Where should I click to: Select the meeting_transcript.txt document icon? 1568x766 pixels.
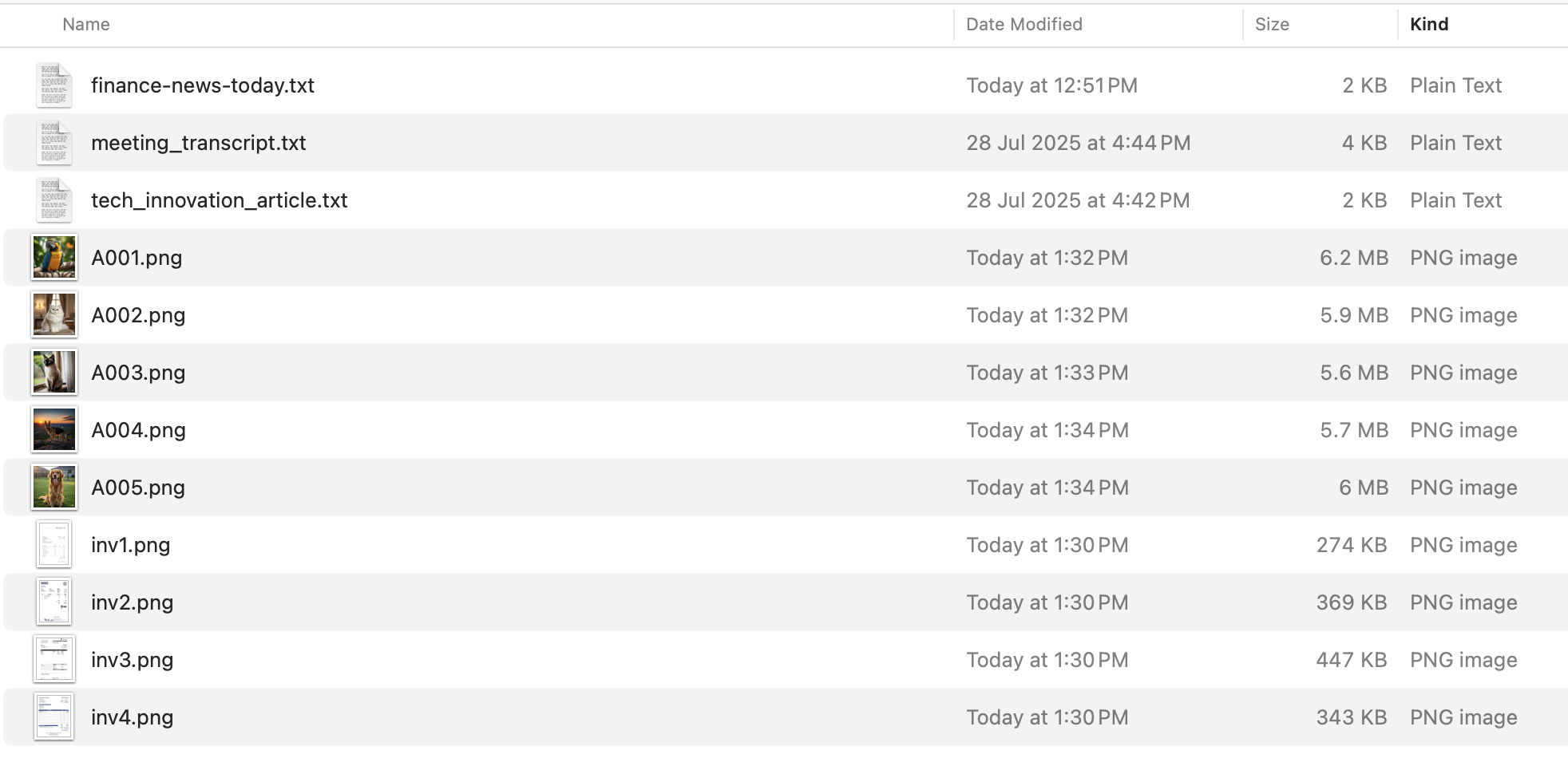click(54, 143)
